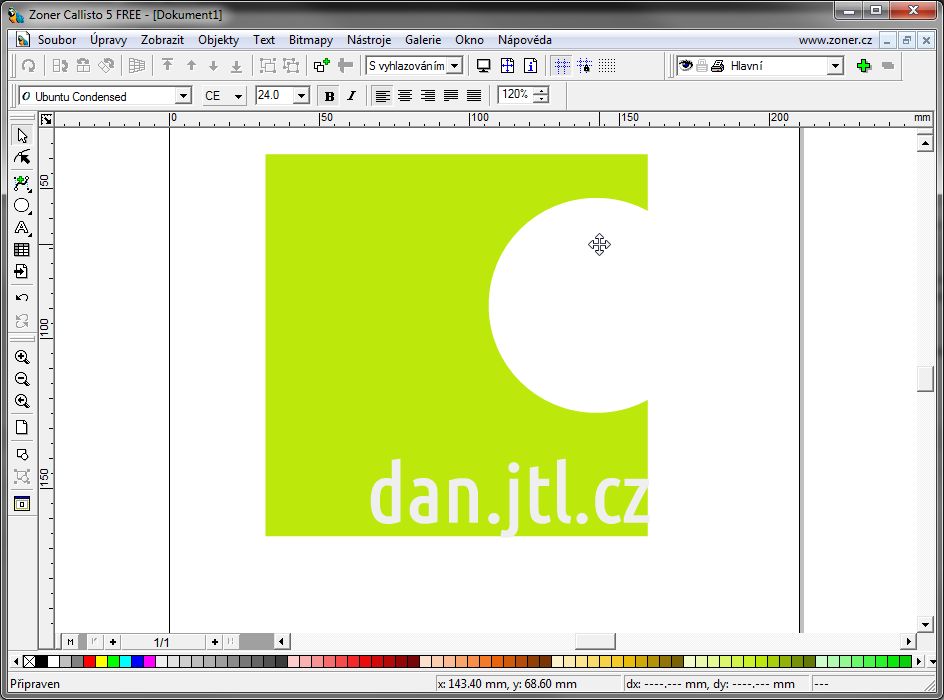Select the ellipse shape tool
This screenshot has height=700, width=944.
22,206
